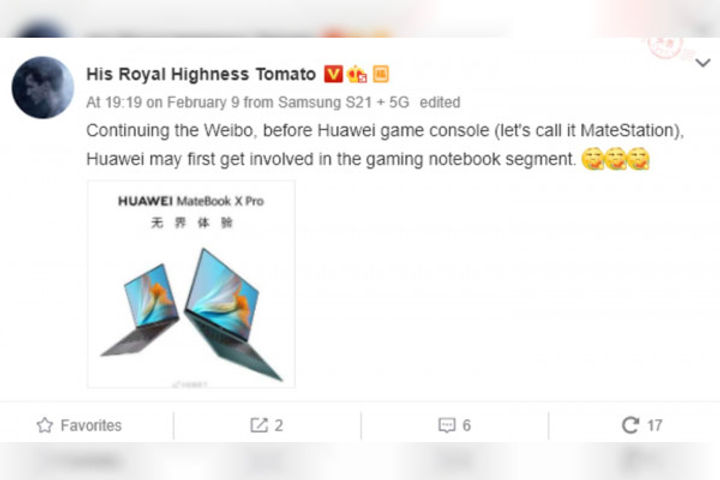This screenshot has height=480, width=720.
Task: Click the like icon showing 17
Action: tap(630, 425)
